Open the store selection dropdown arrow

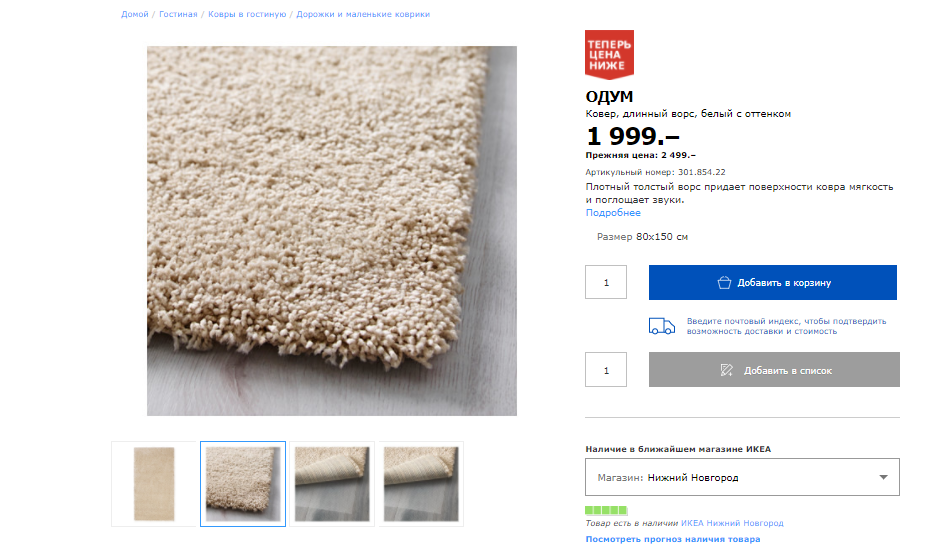tap(883, 477)
